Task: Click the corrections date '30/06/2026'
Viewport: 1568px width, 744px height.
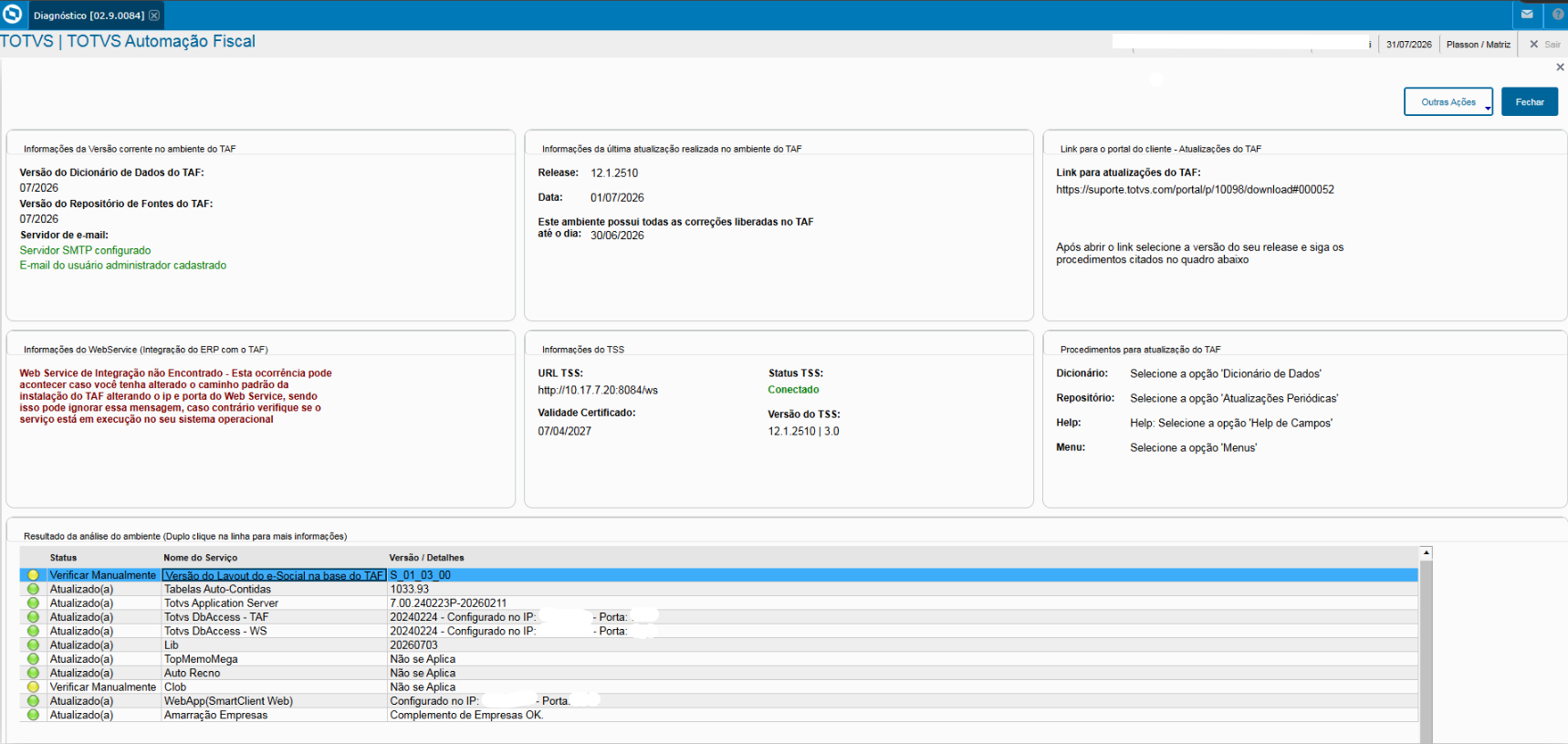Action: click(x=617, y=236)
